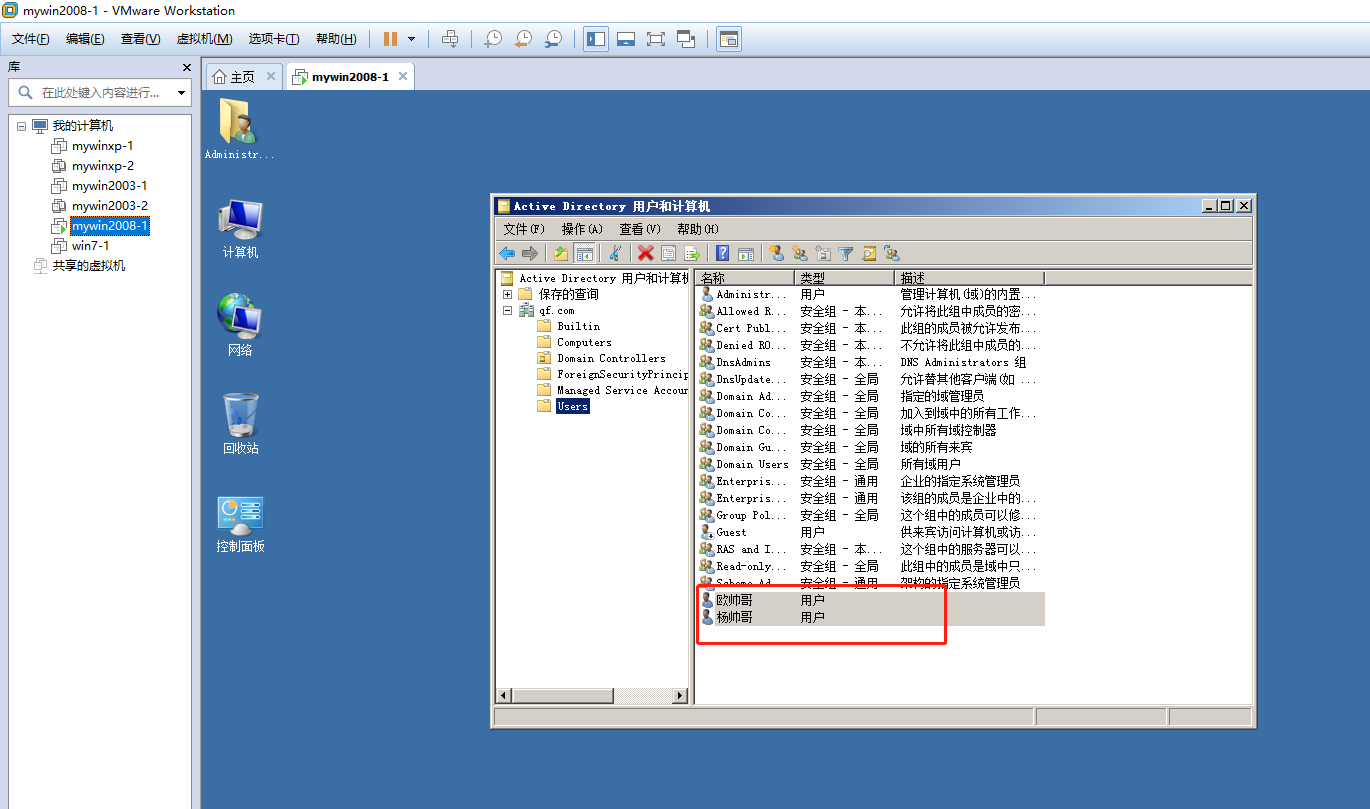The width and height of the screenshot is (1370, 809).
Task: Click the 控制面板 desktop icon
Action: (x=240, y=524)
